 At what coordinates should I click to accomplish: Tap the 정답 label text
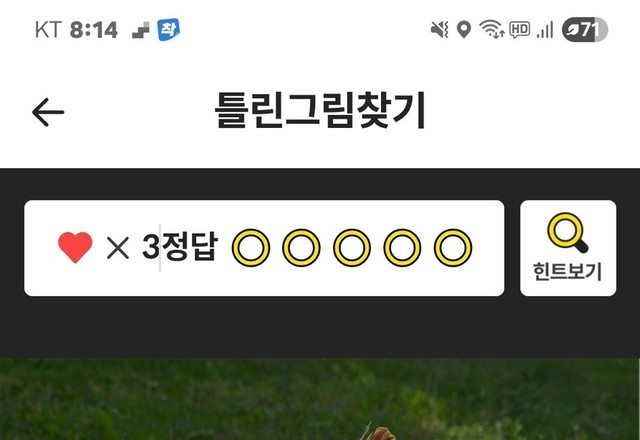coord(190,247)
